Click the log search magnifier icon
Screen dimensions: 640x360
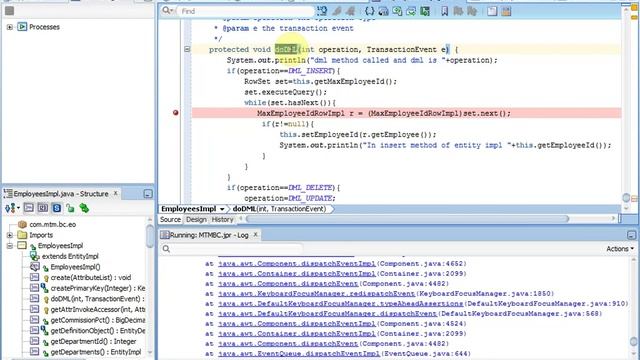point(166,249)
